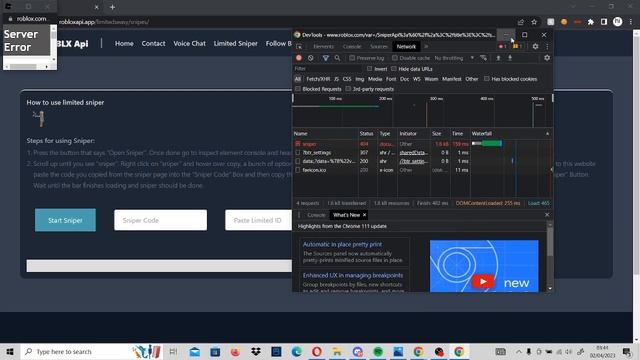Open Dropbox from taskbar
The image size is (640, 360).
(x=256, y=351)
